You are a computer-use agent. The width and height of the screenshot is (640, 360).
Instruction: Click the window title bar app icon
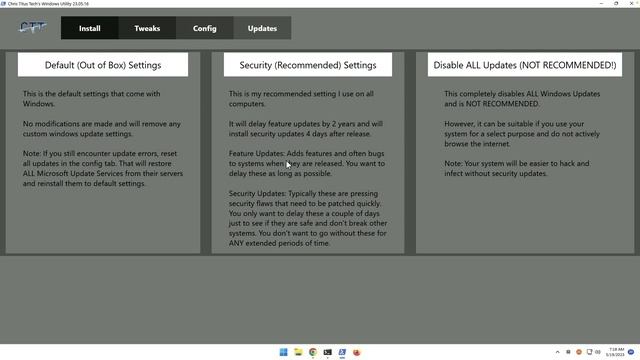tap(3, 3)
